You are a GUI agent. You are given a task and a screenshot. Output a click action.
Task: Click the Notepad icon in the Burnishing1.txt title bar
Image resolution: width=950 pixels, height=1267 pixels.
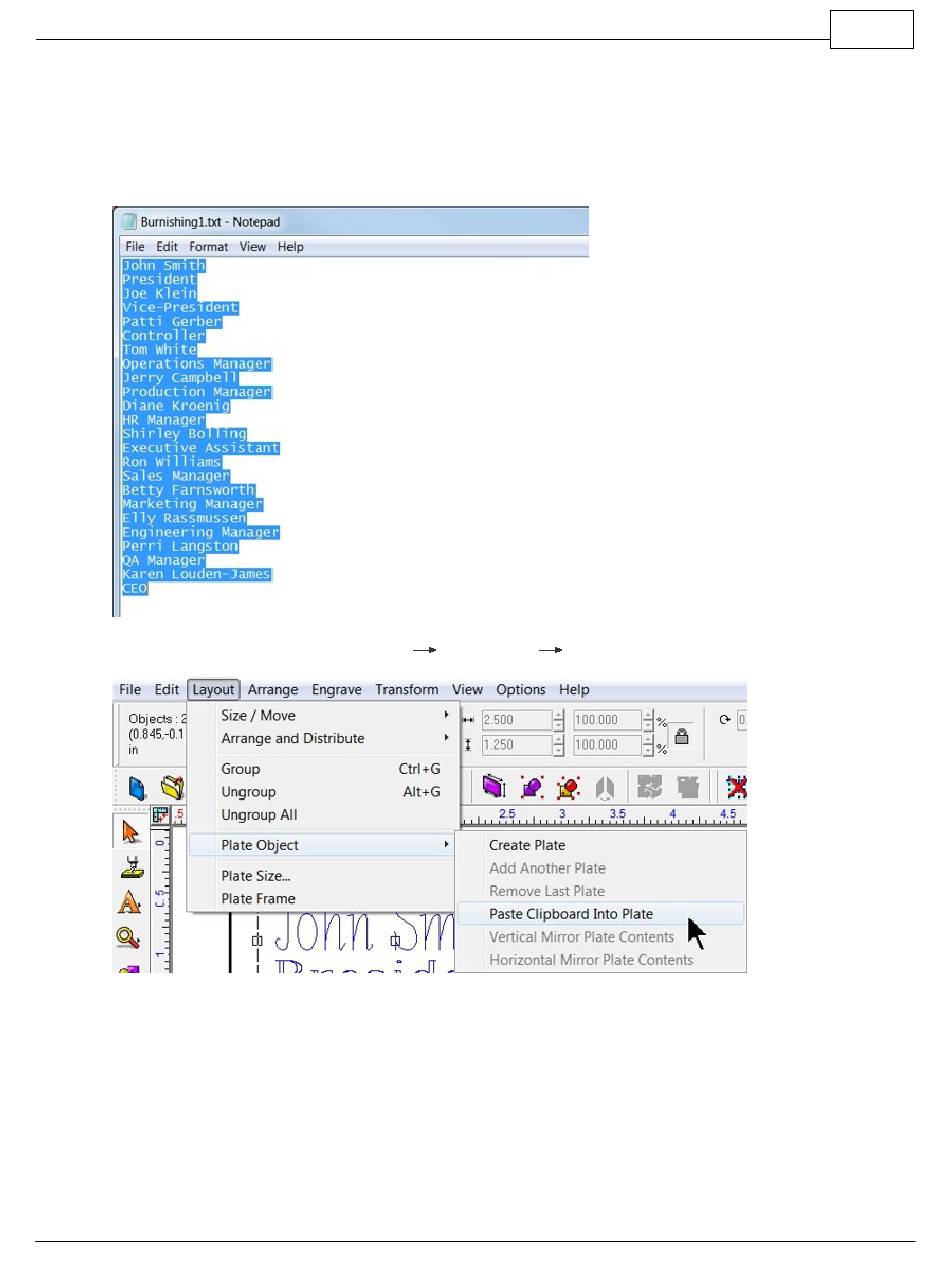click(x=129, y=221)
